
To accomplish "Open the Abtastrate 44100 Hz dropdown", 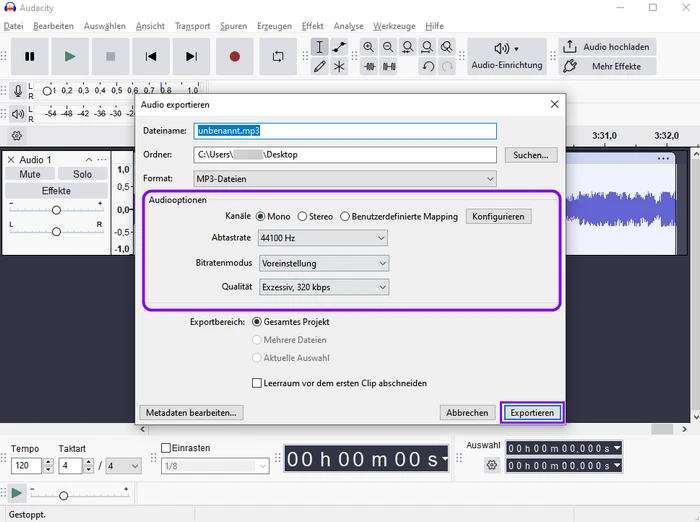I will (x=322, y=238).
